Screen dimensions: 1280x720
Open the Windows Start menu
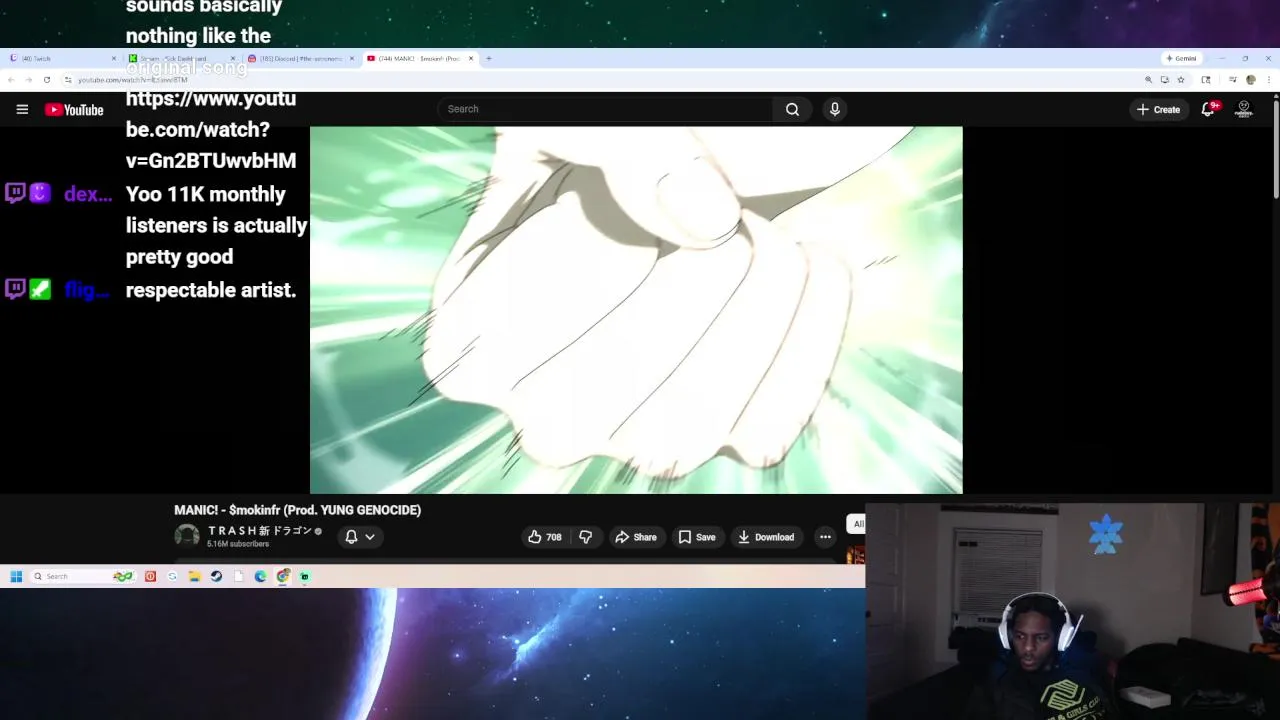[x=16, y=576]
